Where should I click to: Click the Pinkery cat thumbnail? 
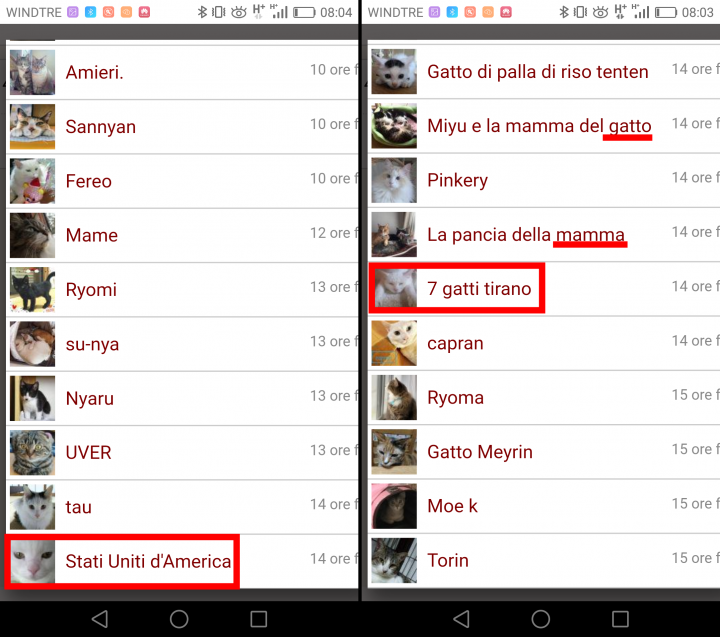tap(394, 180)
